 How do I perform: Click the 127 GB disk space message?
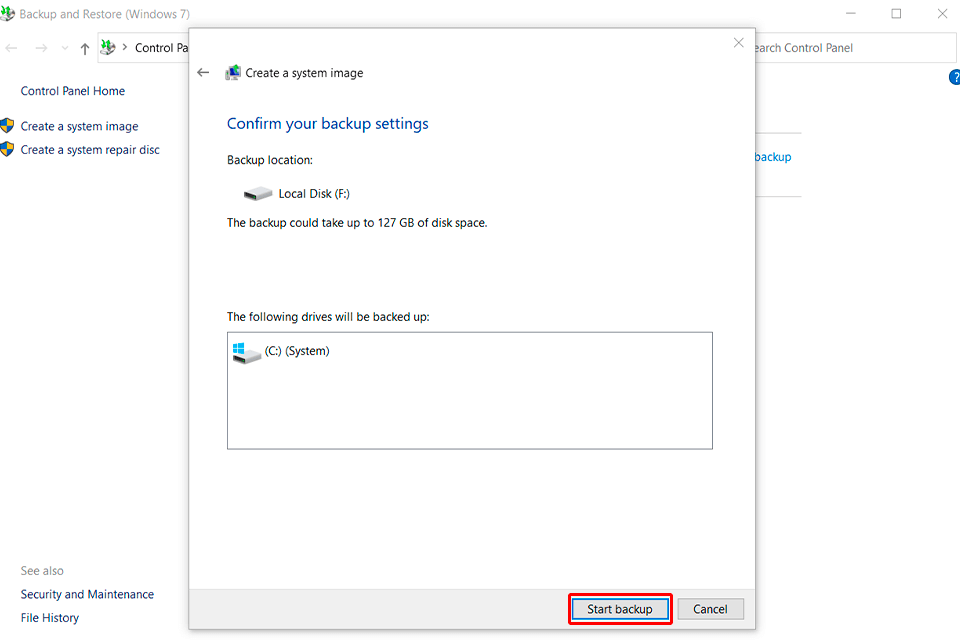point(357,223)
